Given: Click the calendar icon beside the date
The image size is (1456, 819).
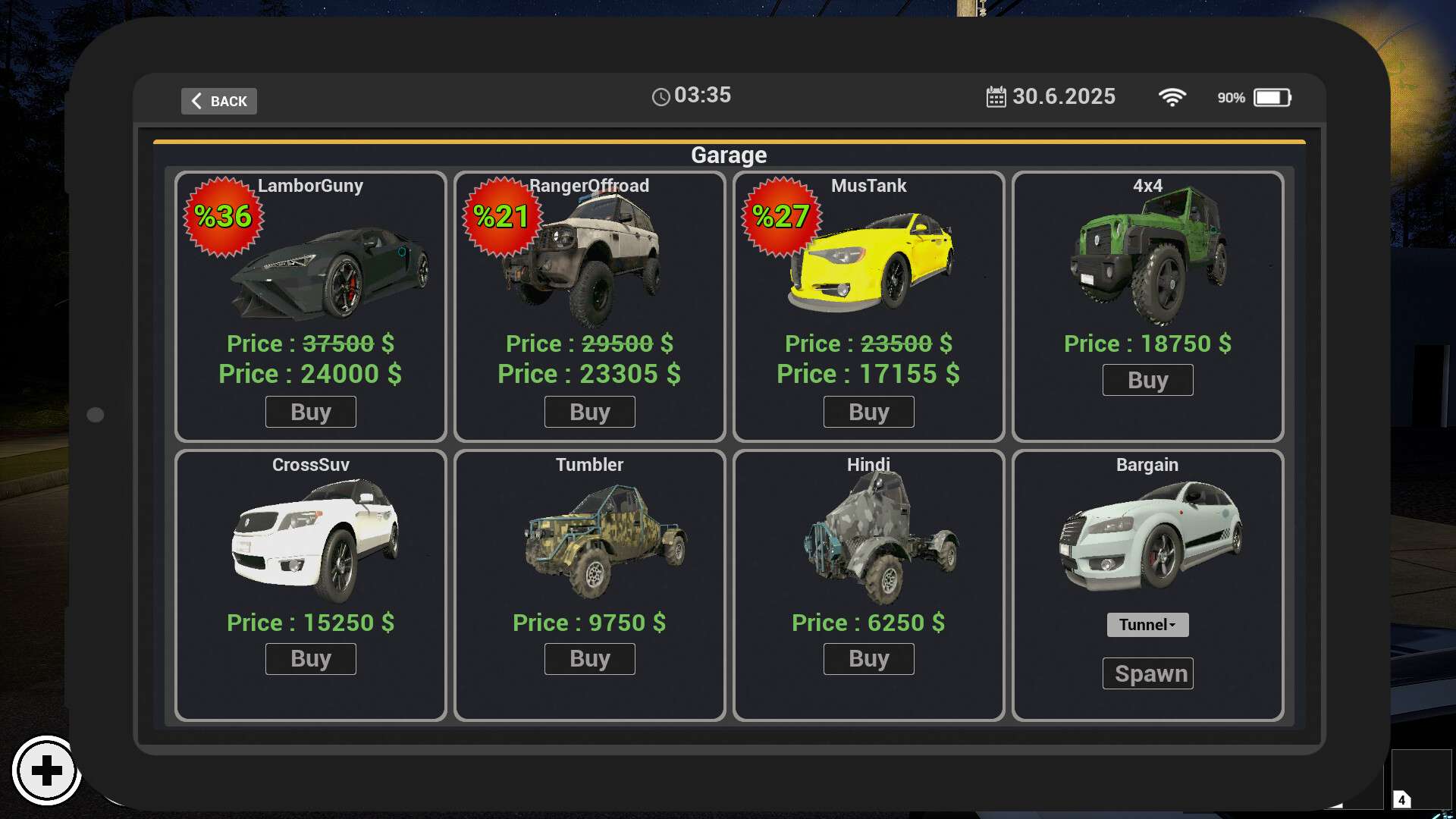Looking at the screenshot, I should tap(996, 96).
